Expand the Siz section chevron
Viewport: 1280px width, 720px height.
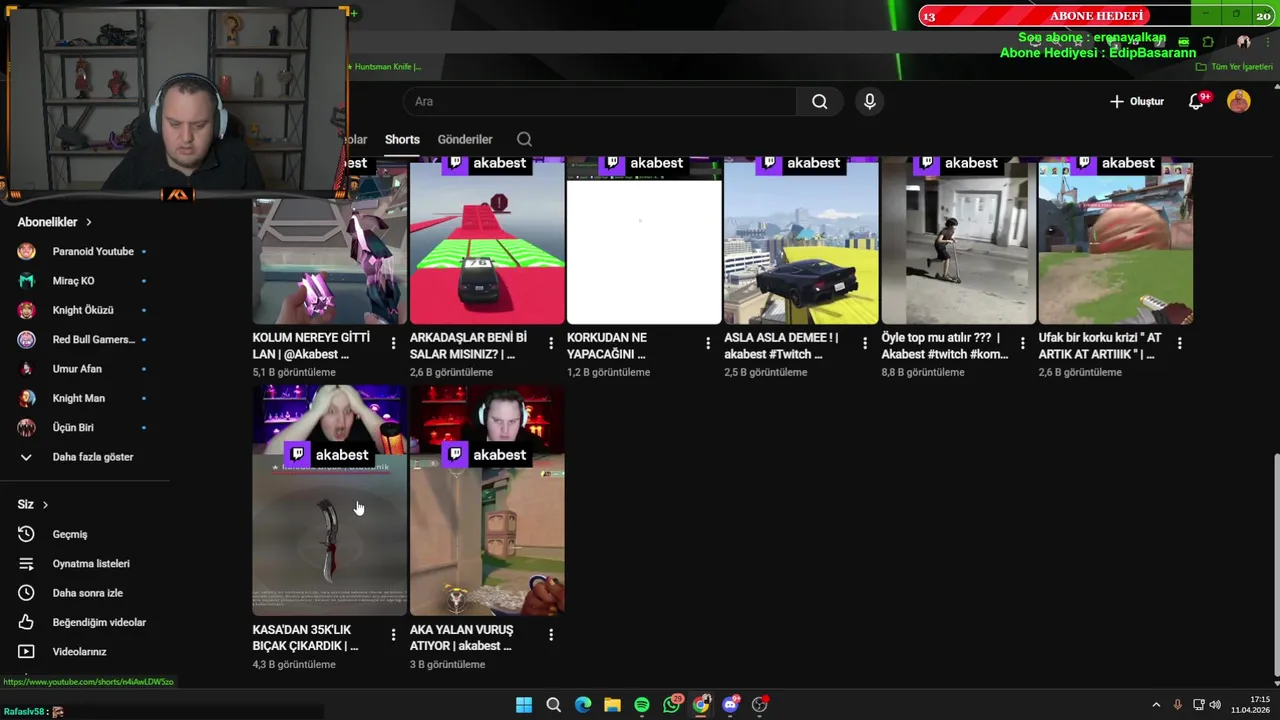coord(45,505)
